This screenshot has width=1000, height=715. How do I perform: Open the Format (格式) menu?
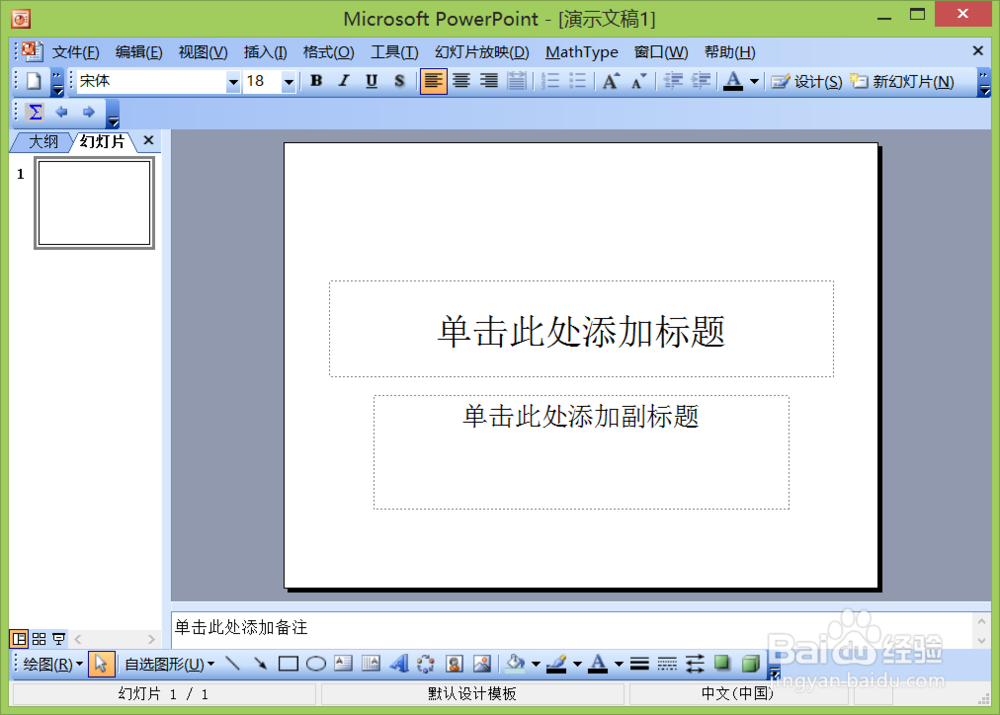pyautogui.click(x=328, y=52)
